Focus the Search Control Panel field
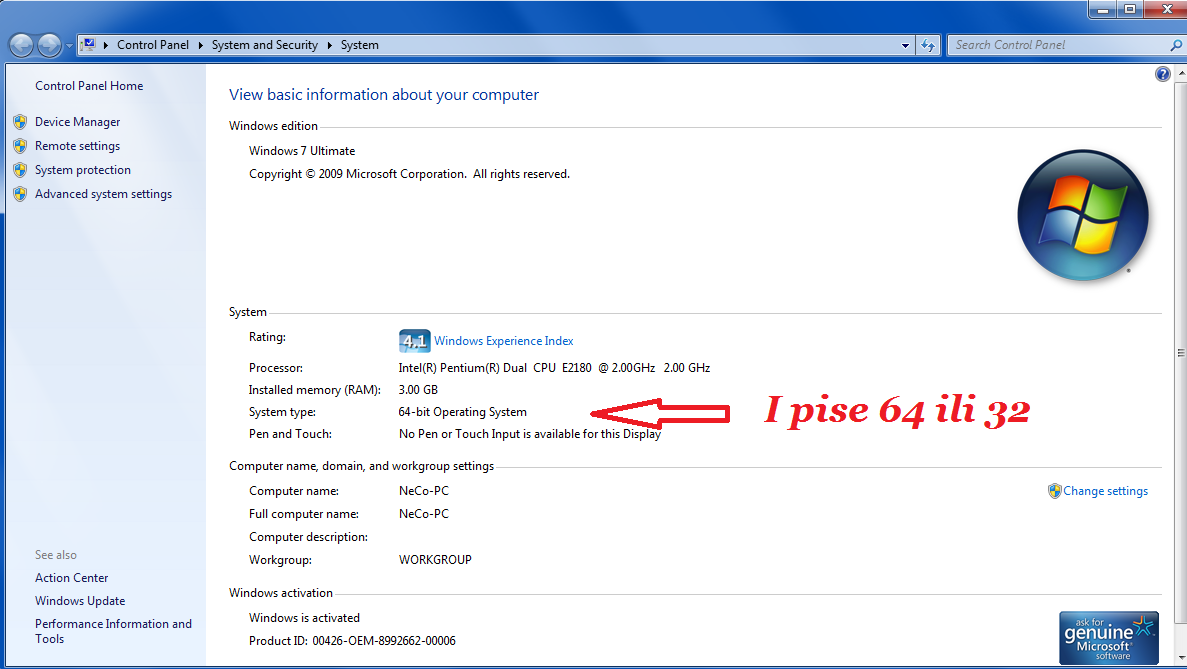Screen dimensions: 1187x669 pyautogui.click(x=1060, y=45)
